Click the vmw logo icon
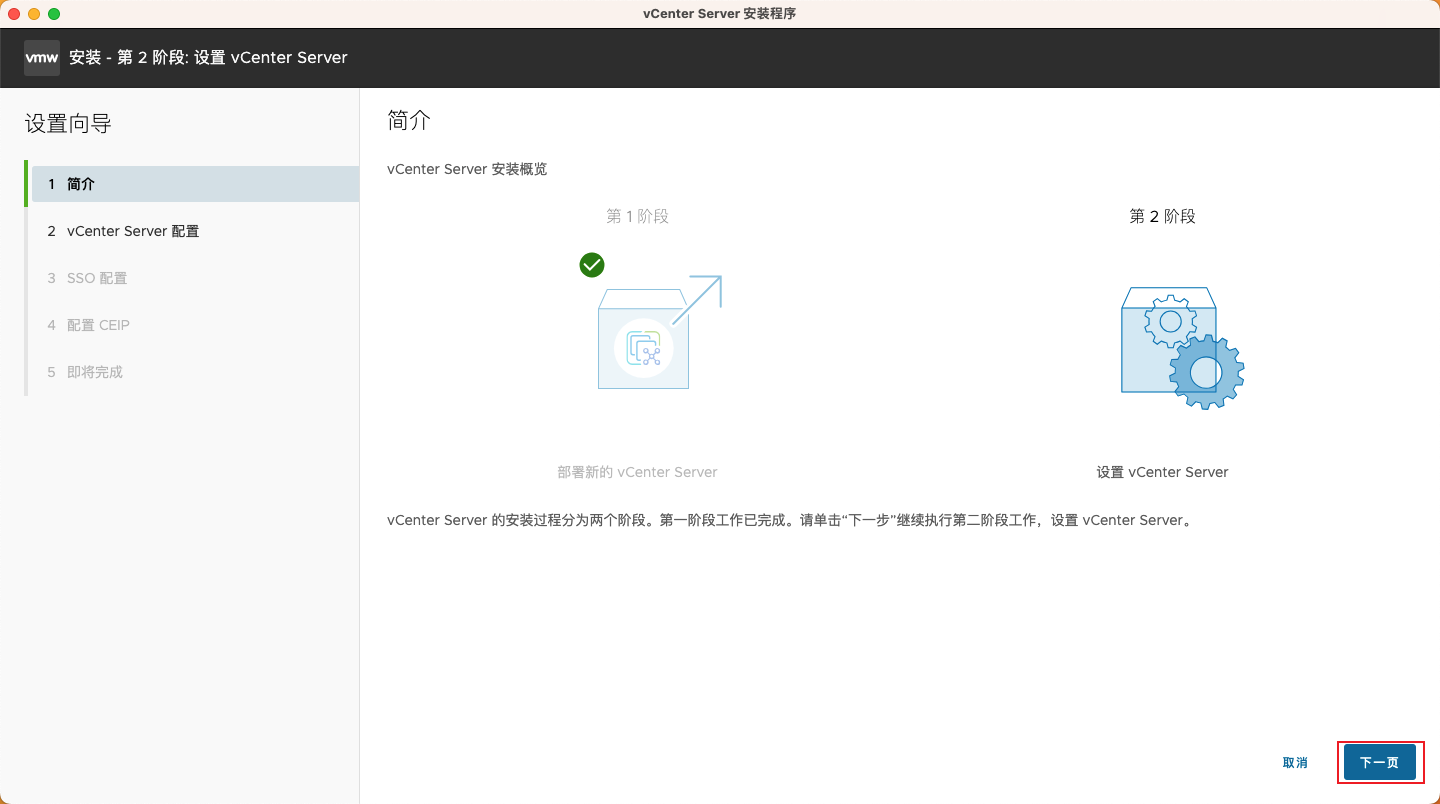 (42, 58)
